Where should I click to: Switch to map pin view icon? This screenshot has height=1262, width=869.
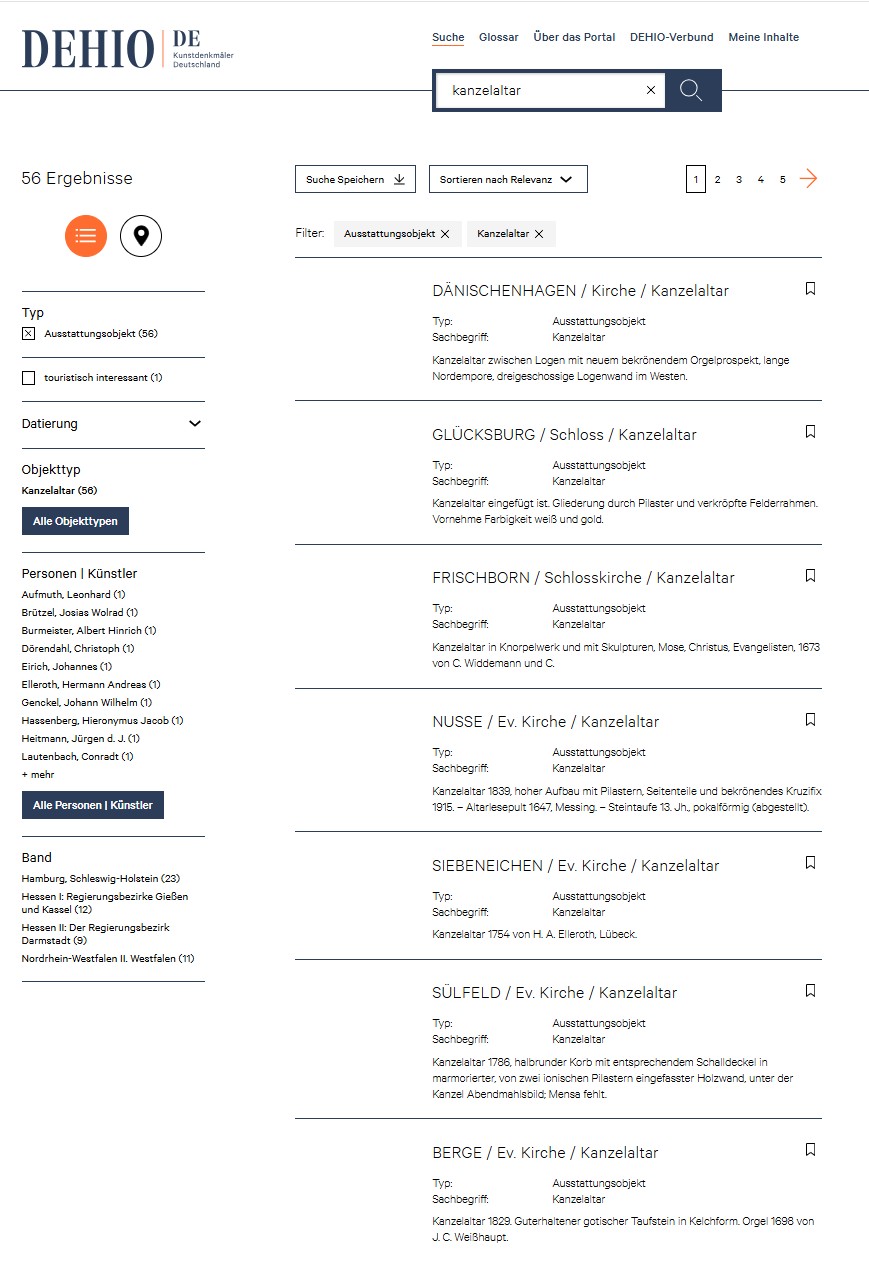pos(141,236)
